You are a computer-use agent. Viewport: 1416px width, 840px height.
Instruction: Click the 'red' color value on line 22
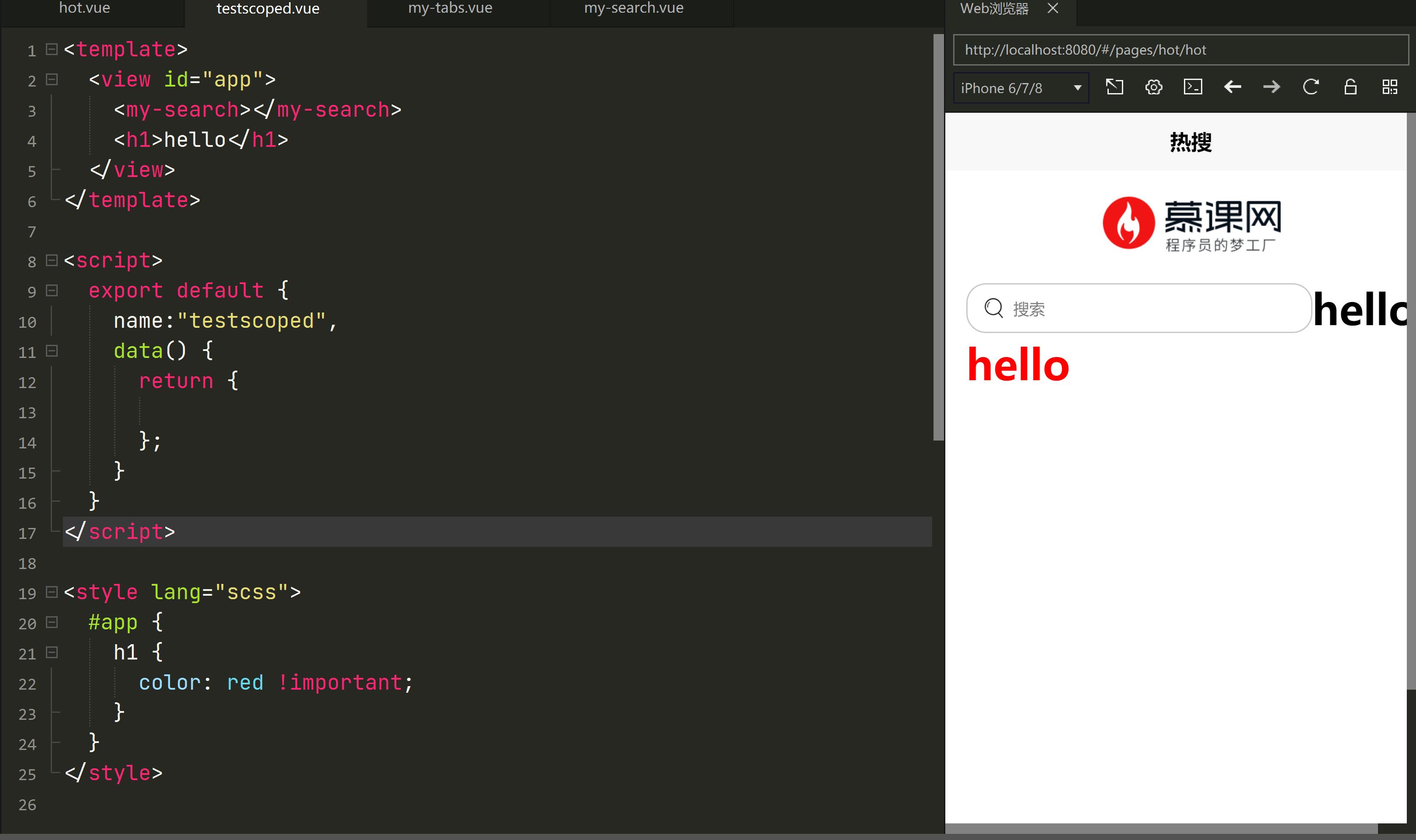pyautogui.click(x=245, y=683)
